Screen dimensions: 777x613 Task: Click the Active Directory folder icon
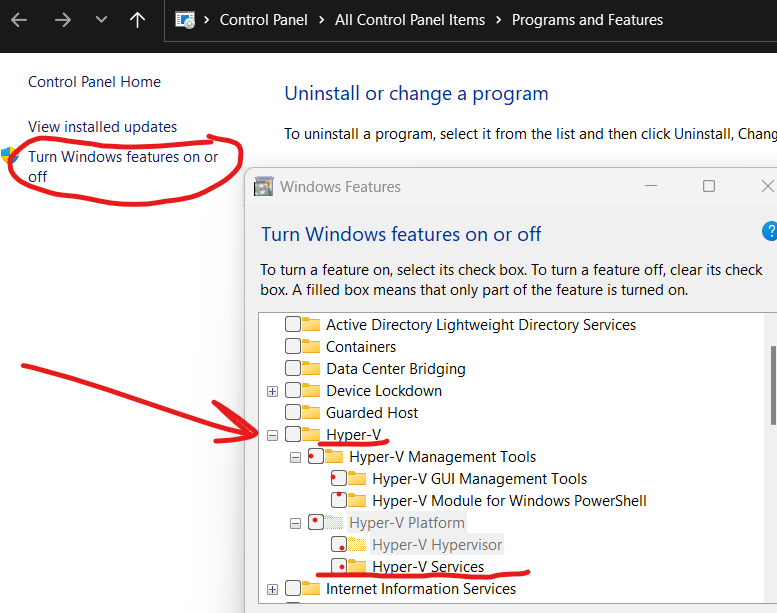tap(311, 324)
